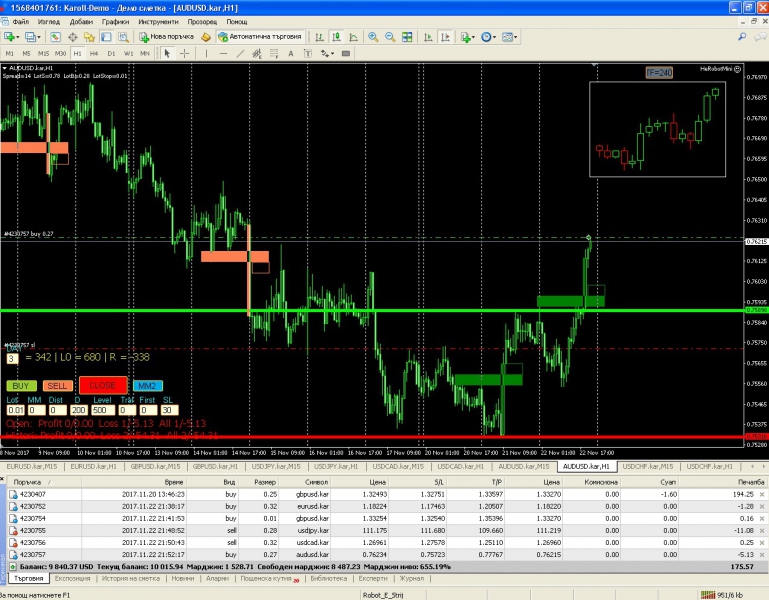The width and height of the screenshot is (769, 600).
Task: Zoom out on the chart
Action: (x=390, y=37)
